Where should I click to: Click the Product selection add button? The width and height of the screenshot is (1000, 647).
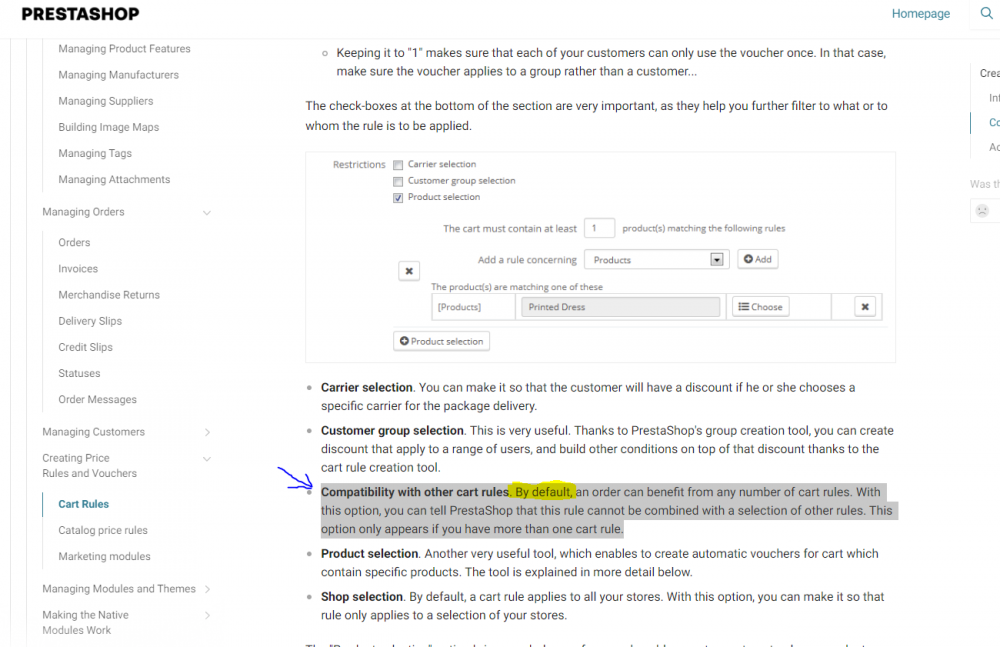(x=441, y=341)
